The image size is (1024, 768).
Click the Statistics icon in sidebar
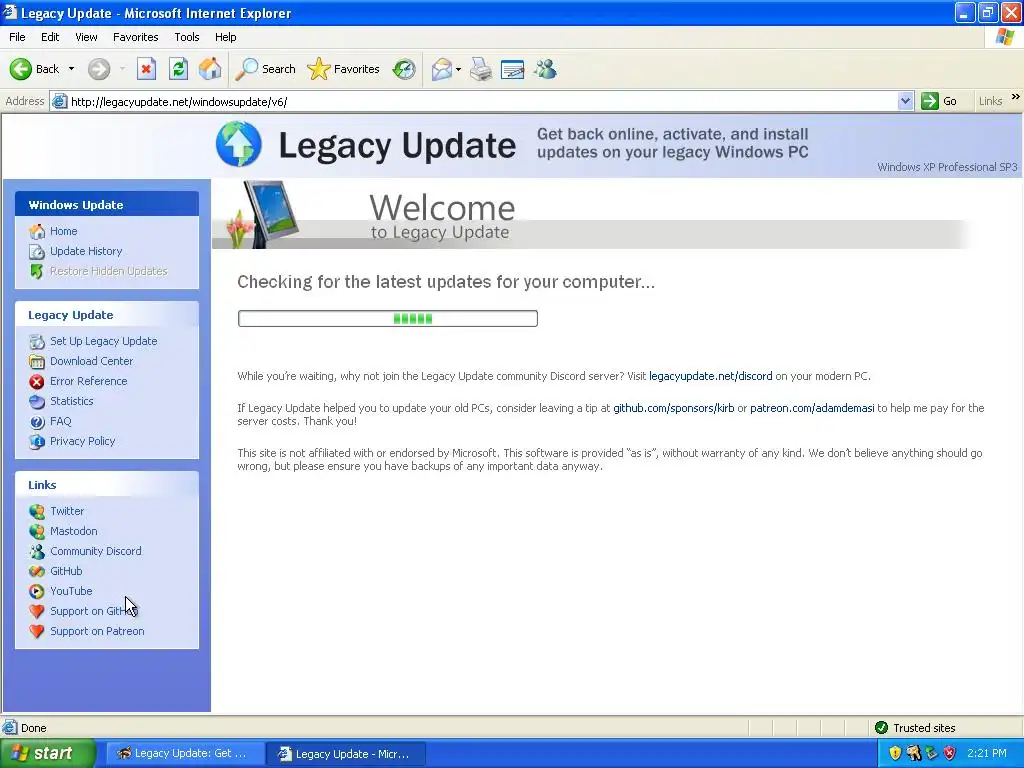pos(37,402)
